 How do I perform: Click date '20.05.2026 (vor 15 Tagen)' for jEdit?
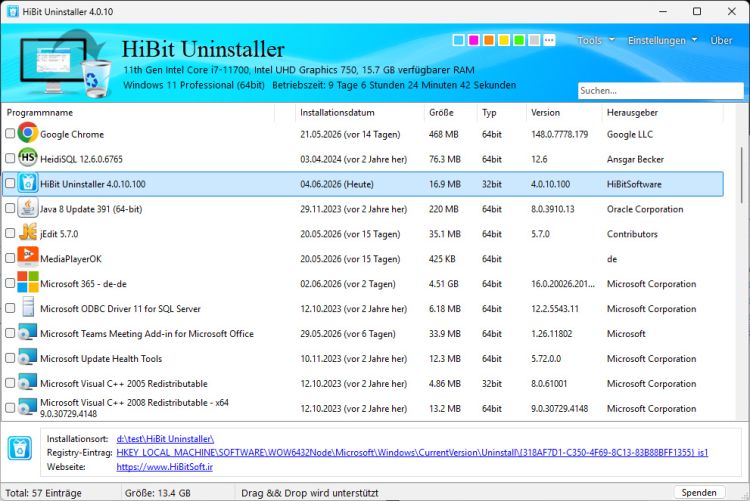[350, 234]
